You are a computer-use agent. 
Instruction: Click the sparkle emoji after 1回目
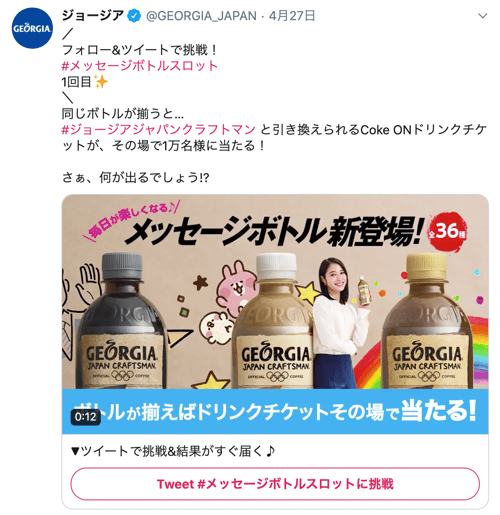101,82
